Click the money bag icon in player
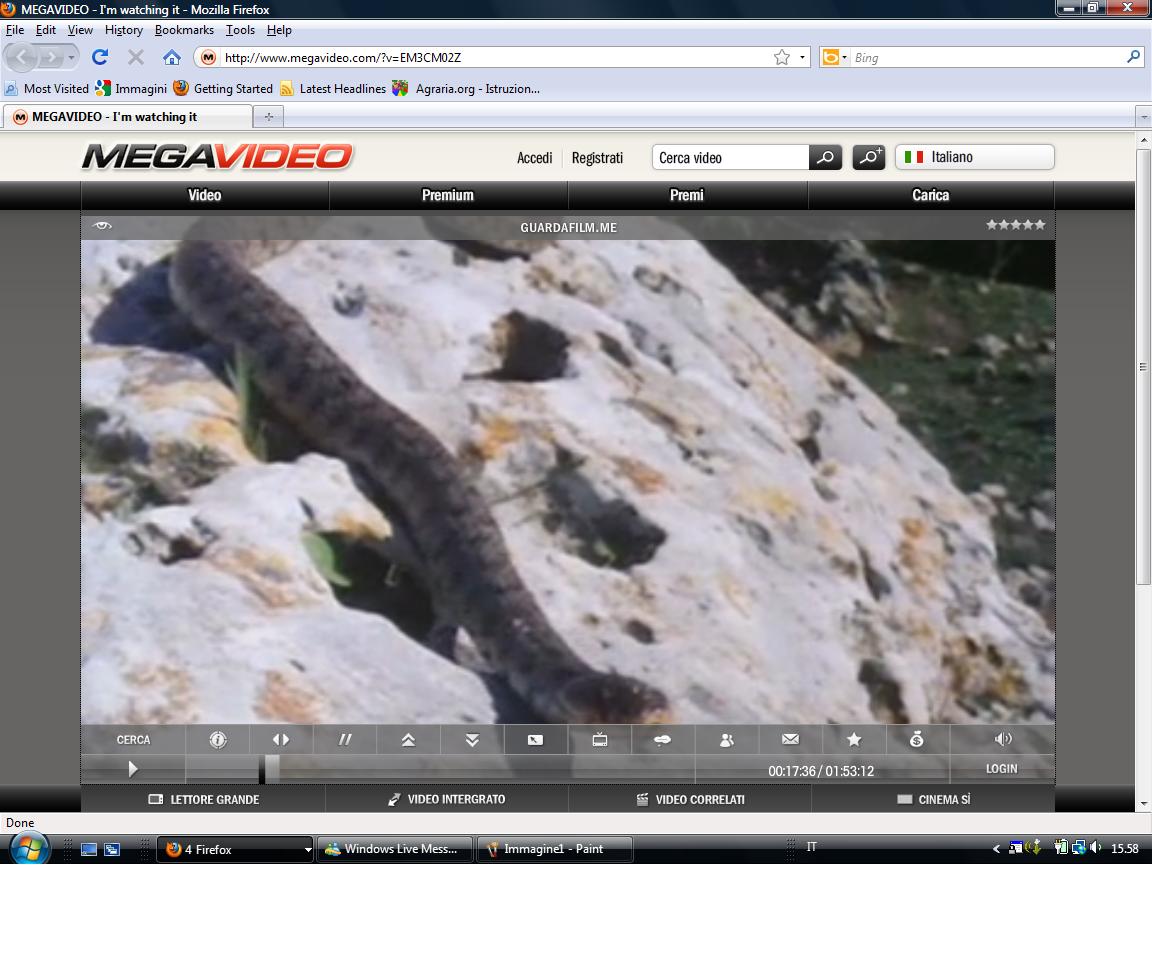The image size is (1152, 959). [917, 740]
